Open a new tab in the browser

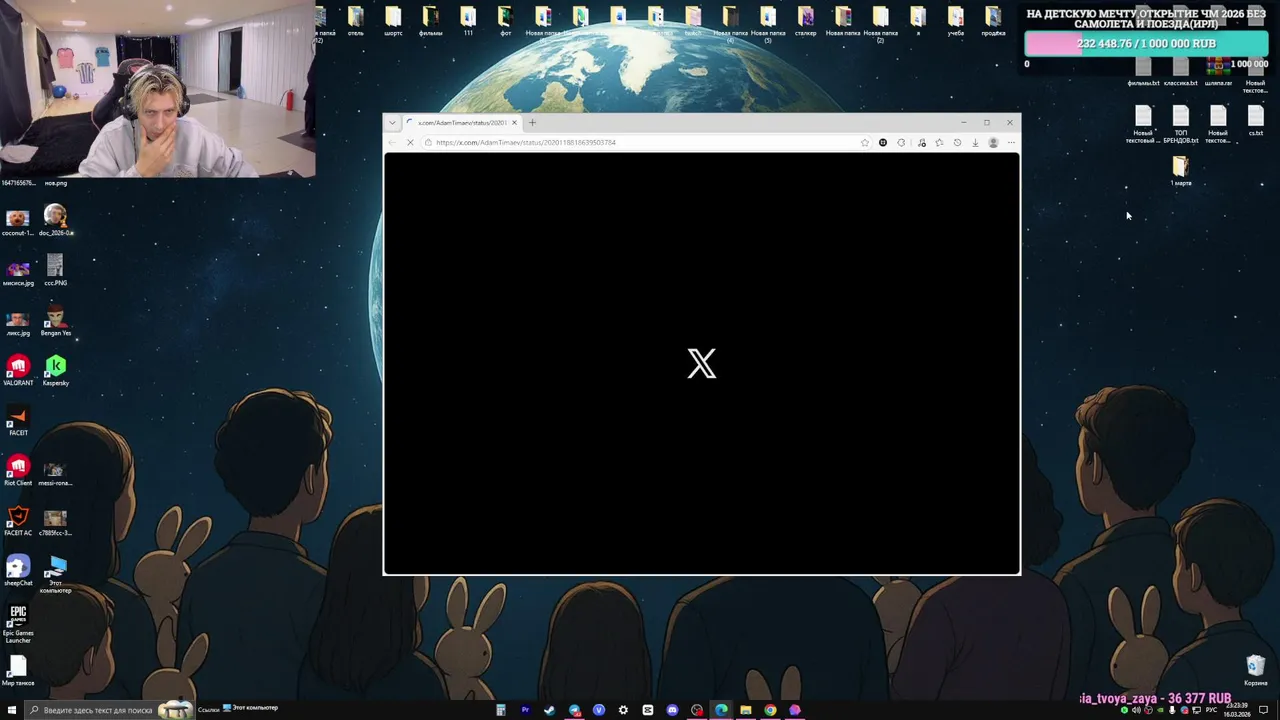pyautogui.click(x=532, y=123)
